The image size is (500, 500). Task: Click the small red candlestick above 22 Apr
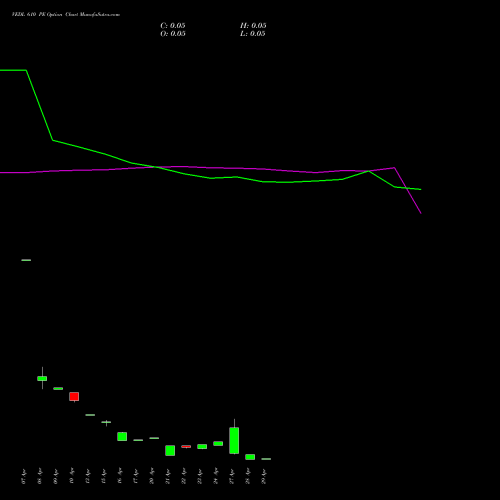click(186, 446)
